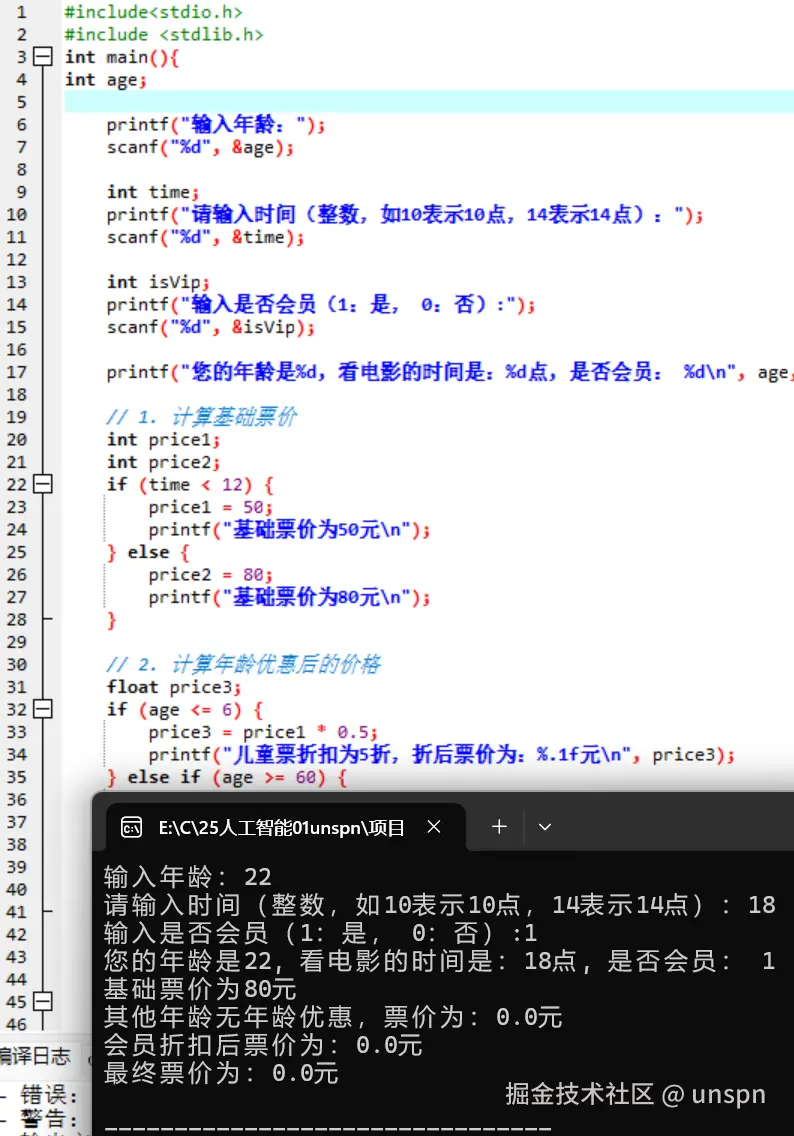Click the price2 = 80; assignment
This screenshot has width=794, height=1136.
coord(210,575)
